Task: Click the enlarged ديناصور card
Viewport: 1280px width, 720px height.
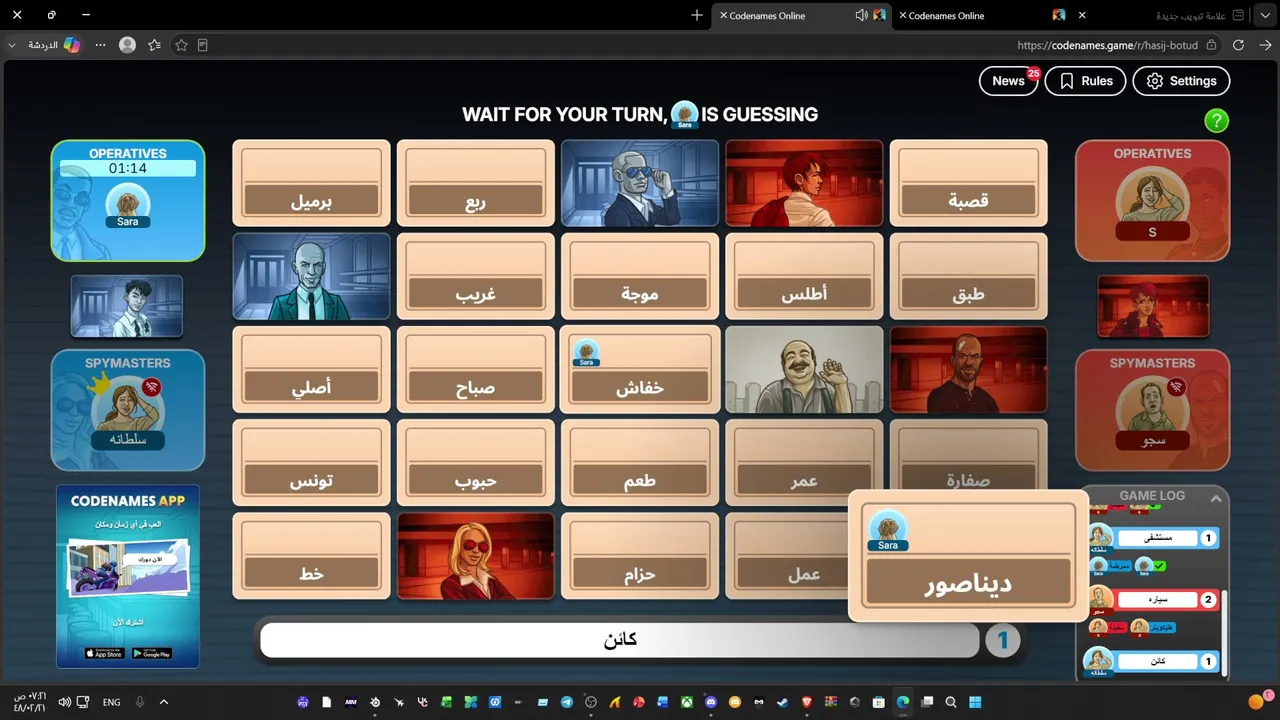Action: (x=968, y=556)
